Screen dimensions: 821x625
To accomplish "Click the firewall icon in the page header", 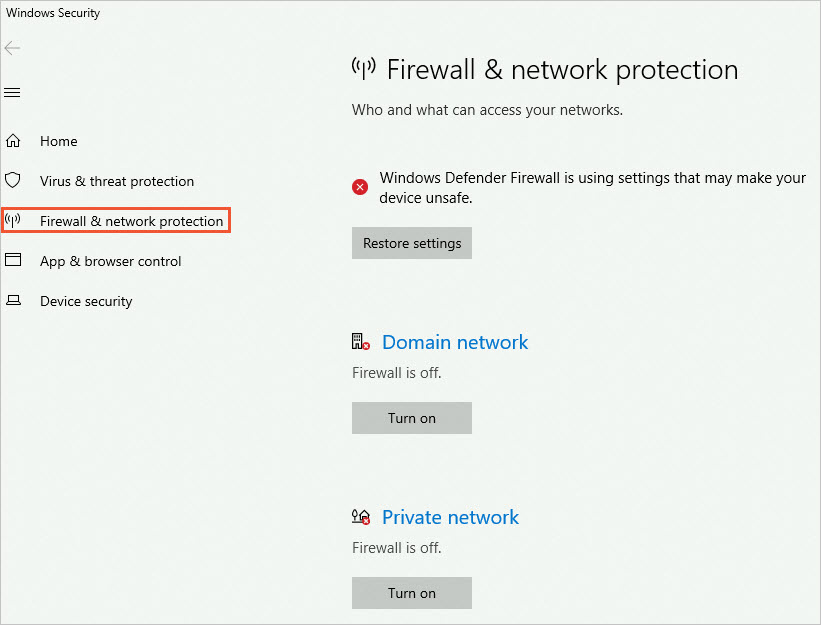I will click(364, 68).
